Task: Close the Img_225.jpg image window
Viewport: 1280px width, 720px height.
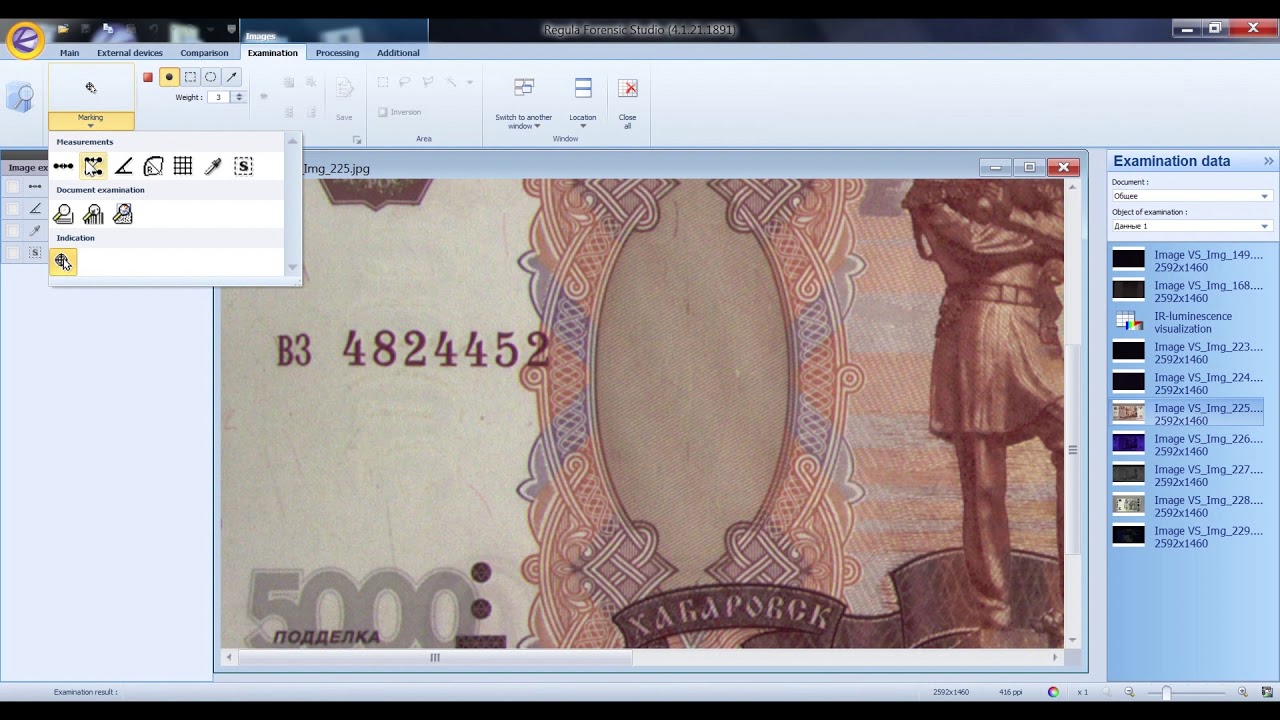Action: click(1064, 167)
